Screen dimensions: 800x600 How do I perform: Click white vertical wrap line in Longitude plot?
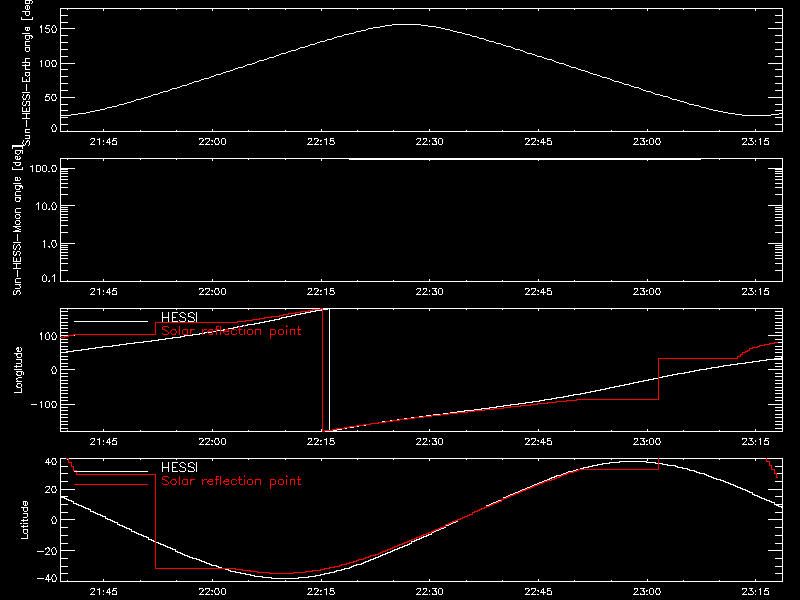[330, 370]
